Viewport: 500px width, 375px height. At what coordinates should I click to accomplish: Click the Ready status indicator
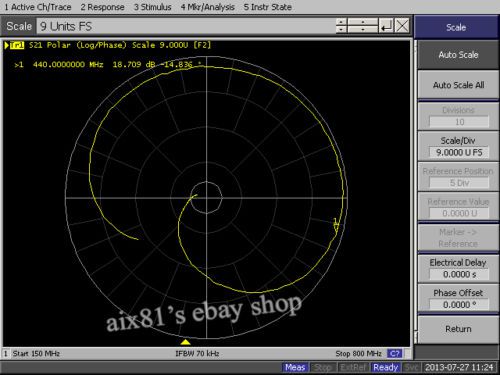[x=386, y=367]
